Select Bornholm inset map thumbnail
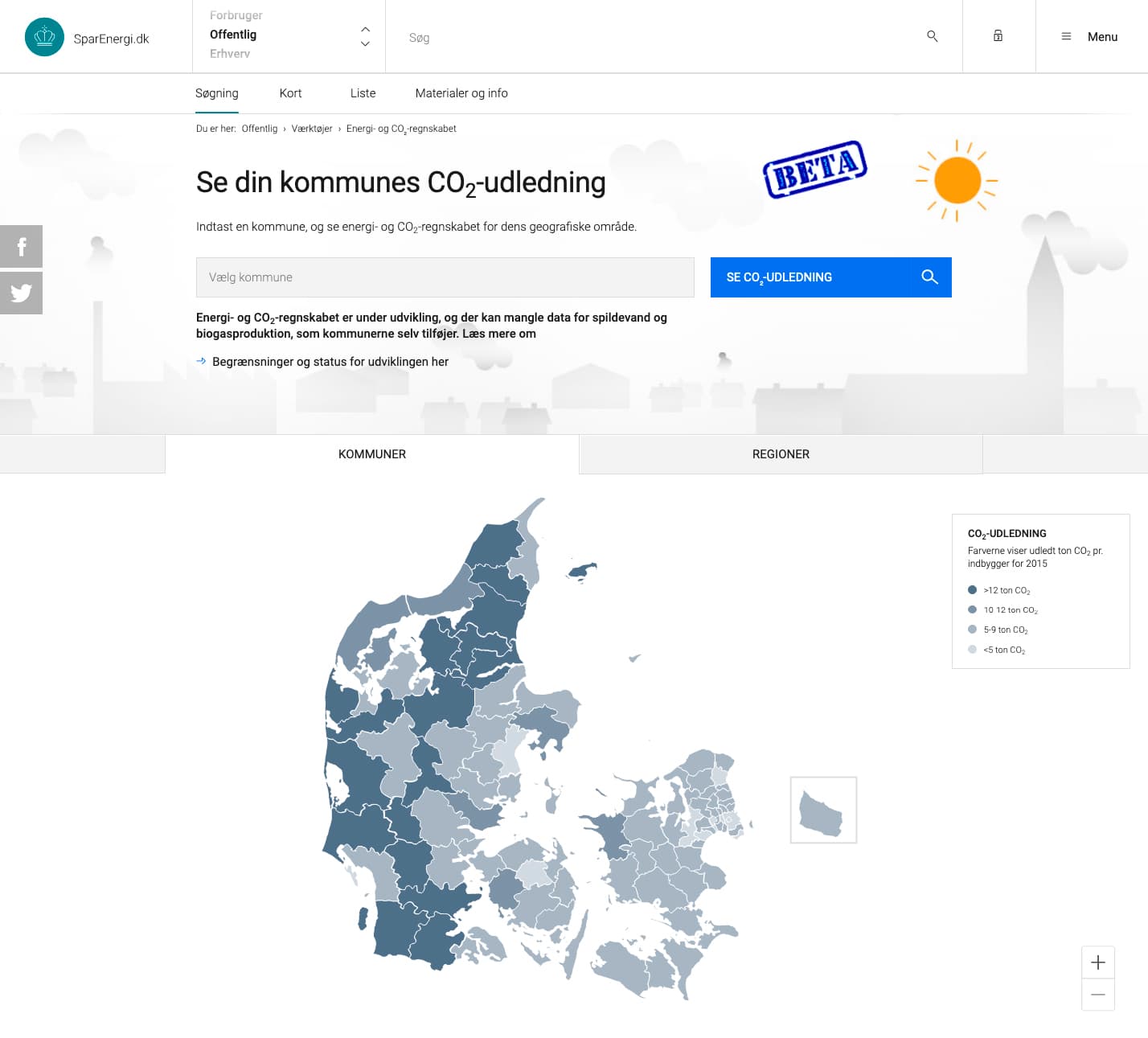This screenshot has width=1148, height=1038. coord(823,810)
